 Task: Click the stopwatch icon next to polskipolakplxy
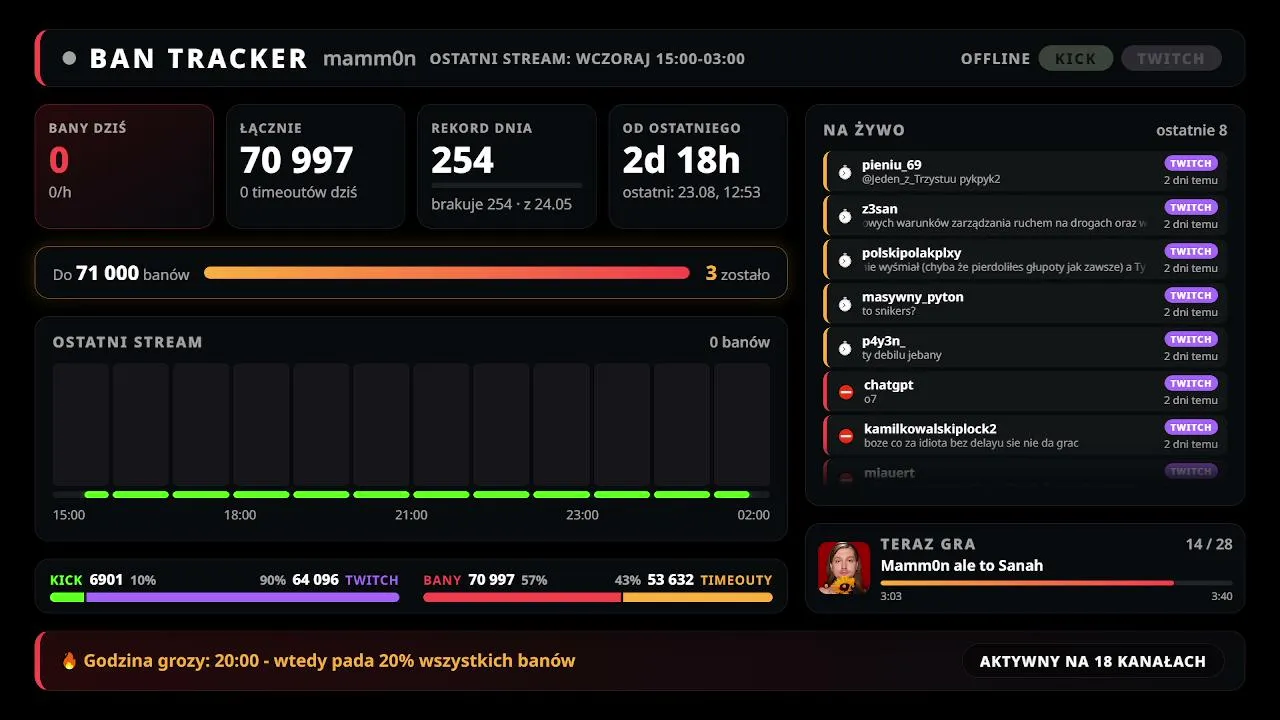click(x=845, y=260)
